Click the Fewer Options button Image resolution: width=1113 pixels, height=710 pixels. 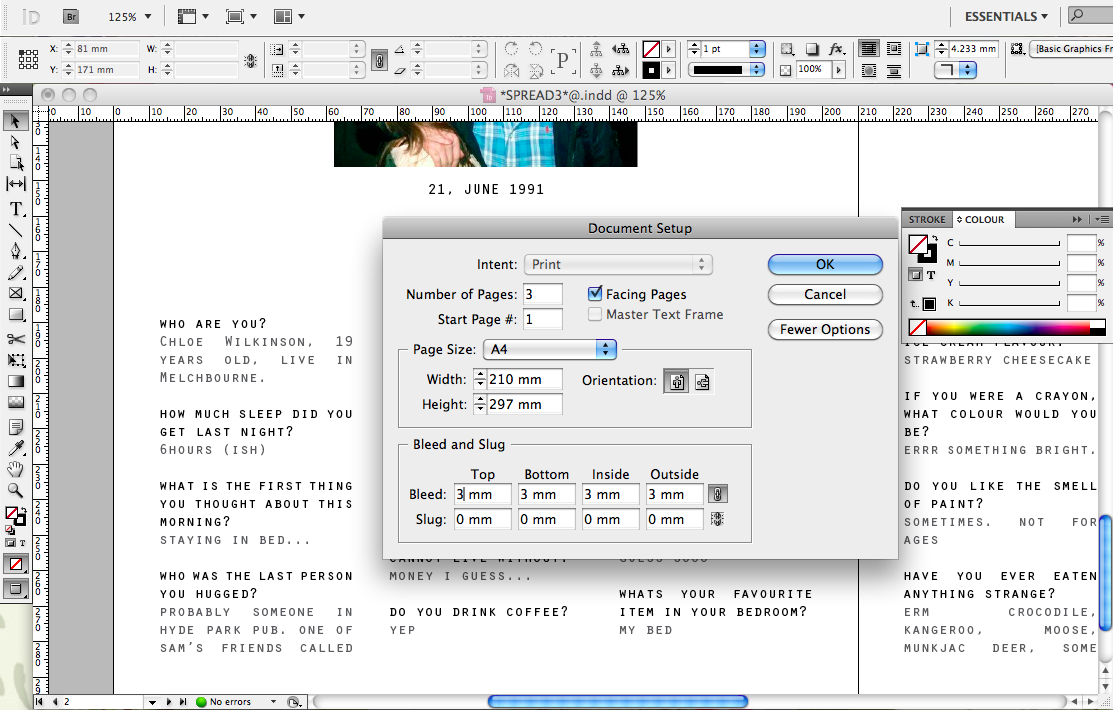tap(825, 329)
